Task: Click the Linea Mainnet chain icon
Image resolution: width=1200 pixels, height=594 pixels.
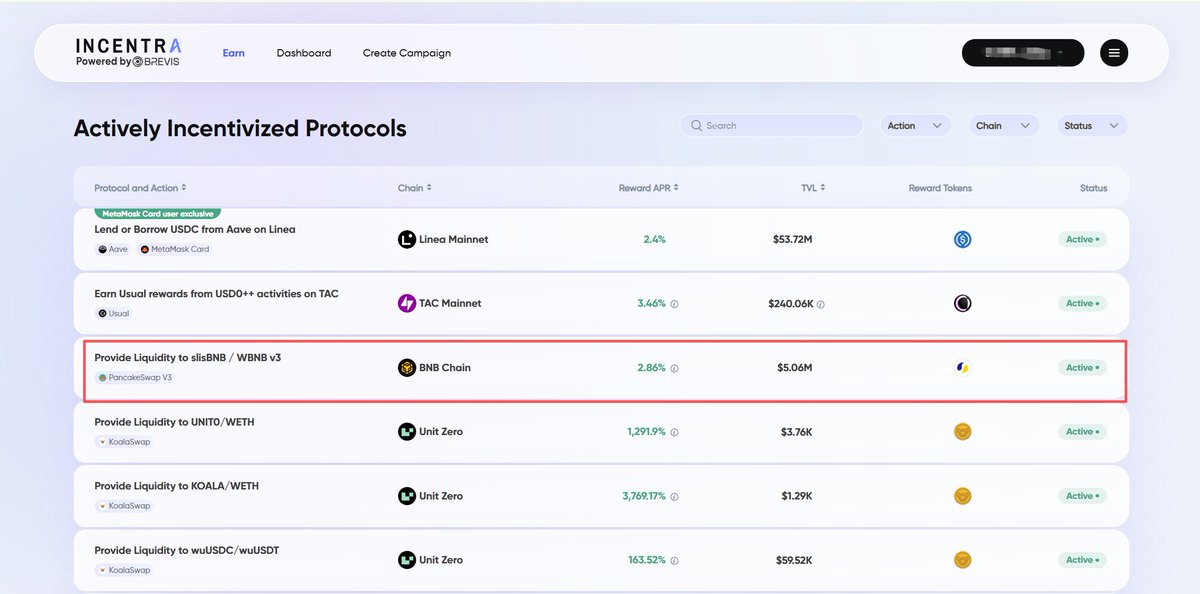Action: coord(407,240)
